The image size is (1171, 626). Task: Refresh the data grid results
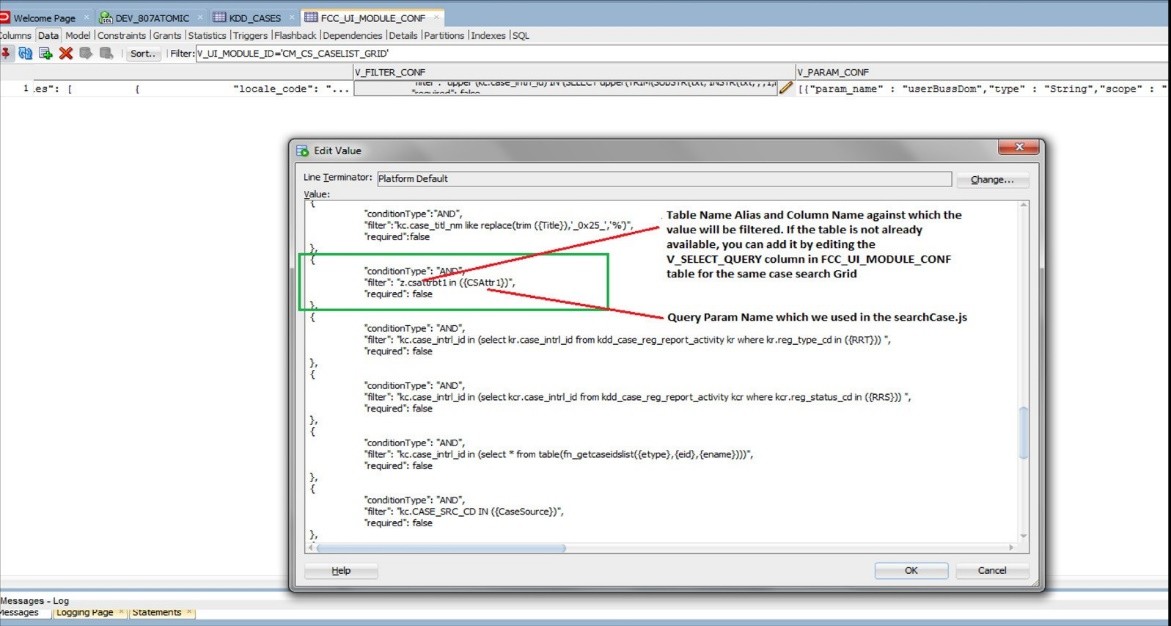25,54
